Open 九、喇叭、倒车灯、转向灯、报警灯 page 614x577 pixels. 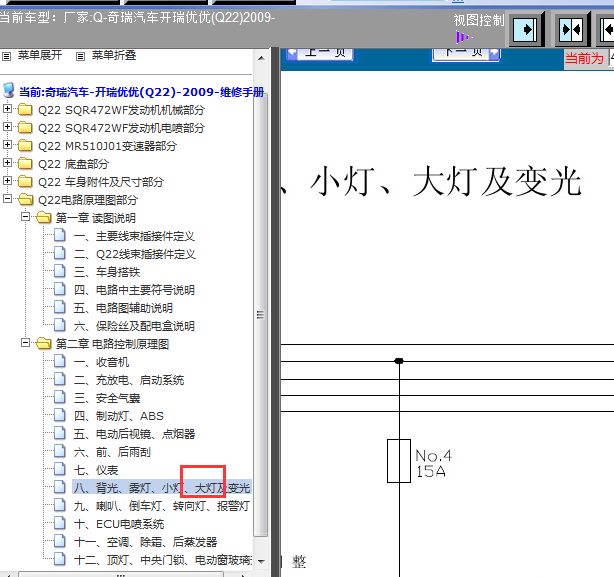pyautogui.click(x=162, y=506)
